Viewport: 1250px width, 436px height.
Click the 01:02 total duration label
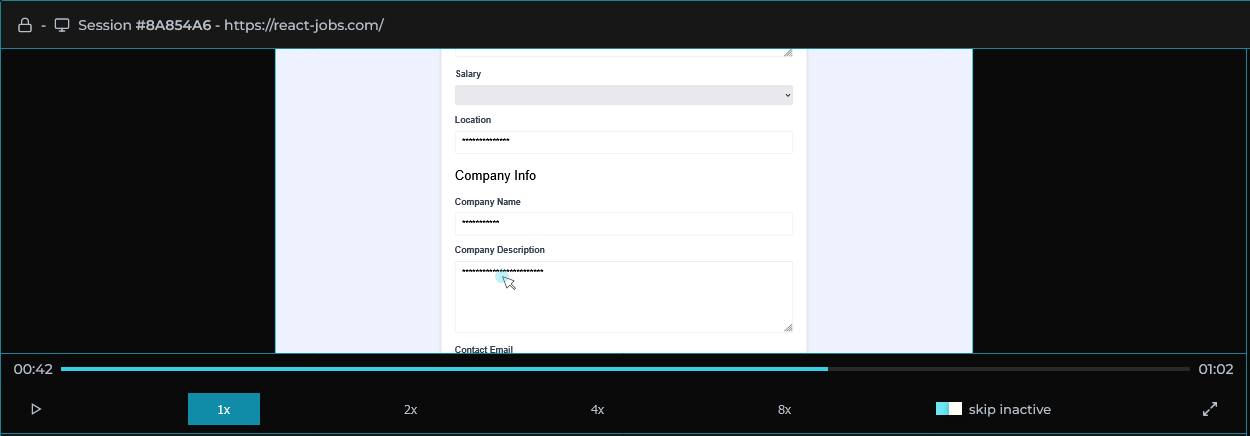1216,369
